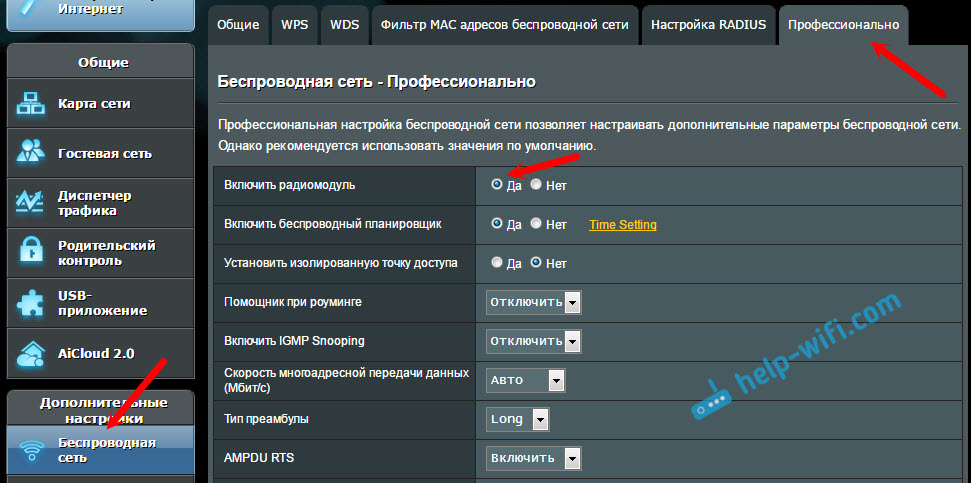This screenshot has height=483, width=971.
Task: Click the Тип преамбулы label
Action: [266, 419]
